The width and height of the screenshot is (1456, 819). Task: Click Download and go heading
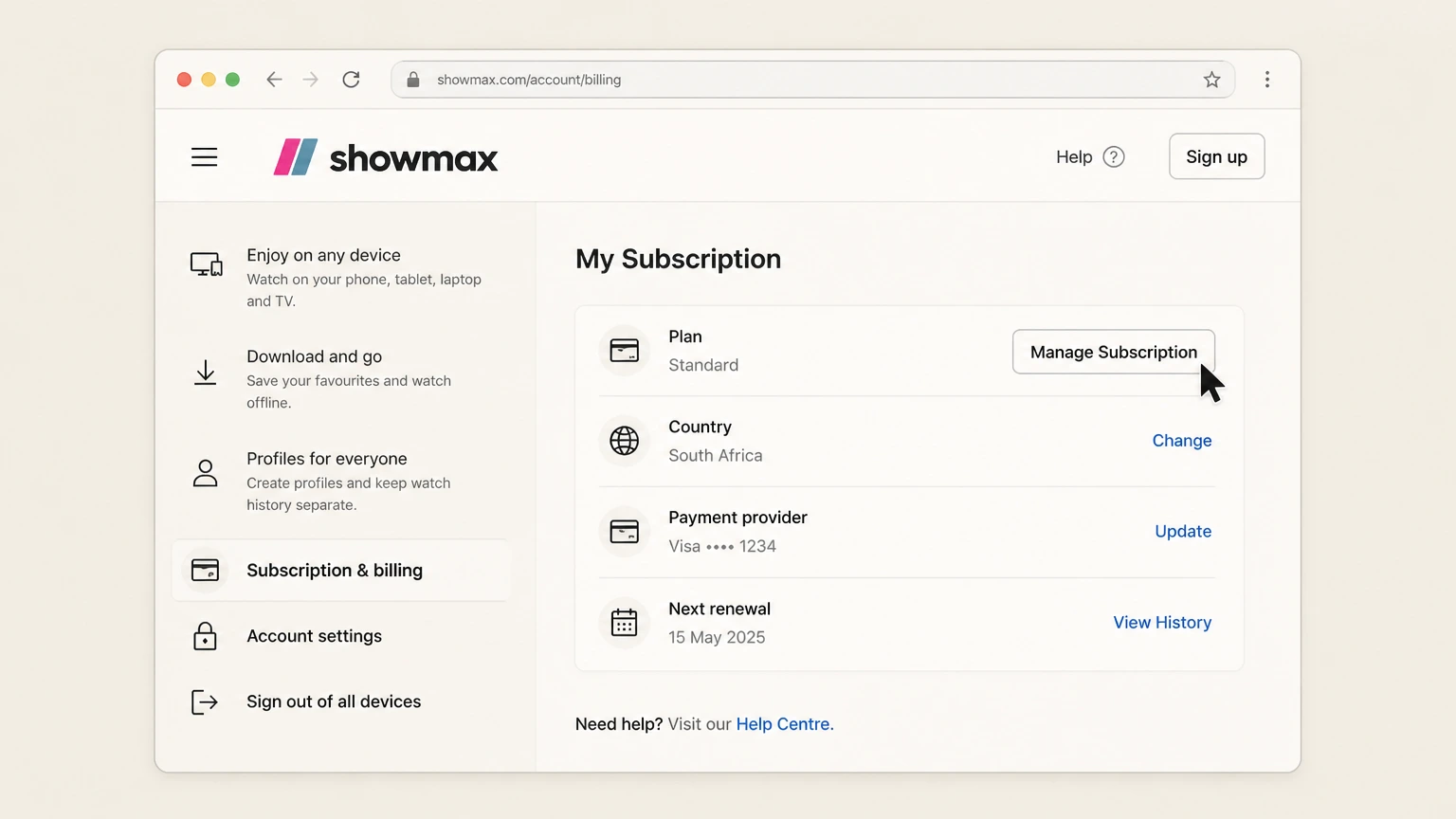[x=314, y=356]
